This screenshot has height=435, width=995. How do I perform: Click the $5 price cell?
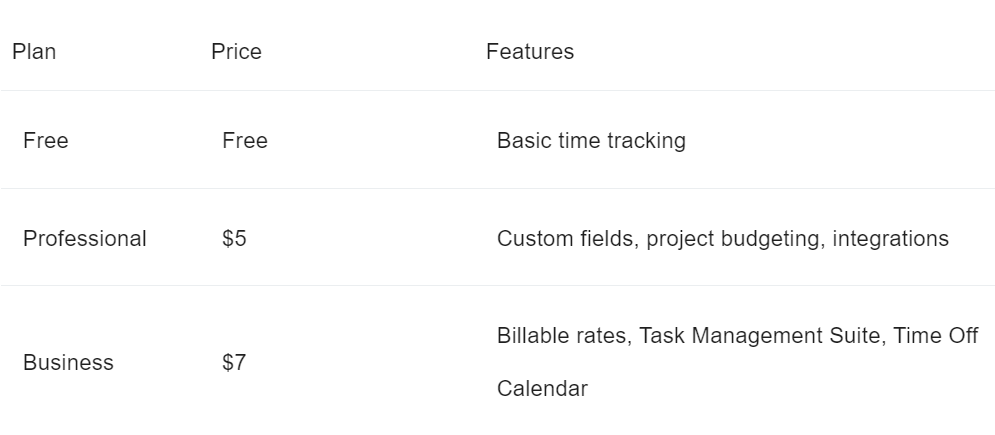(x=234, y=238)
